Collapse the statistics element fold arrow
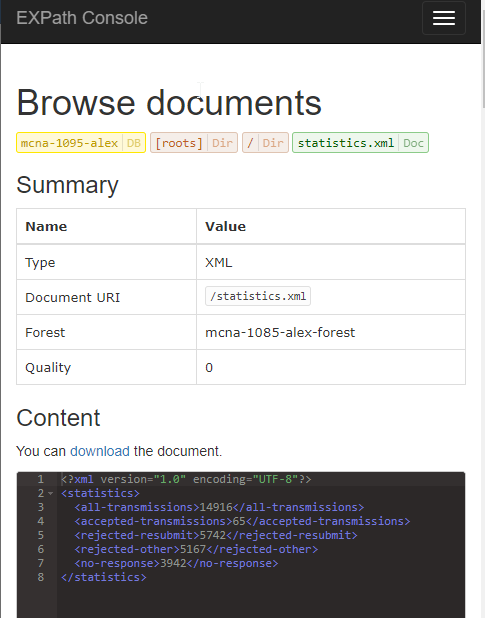This screenshot has height=618, width=485. [x=50, y=493]
